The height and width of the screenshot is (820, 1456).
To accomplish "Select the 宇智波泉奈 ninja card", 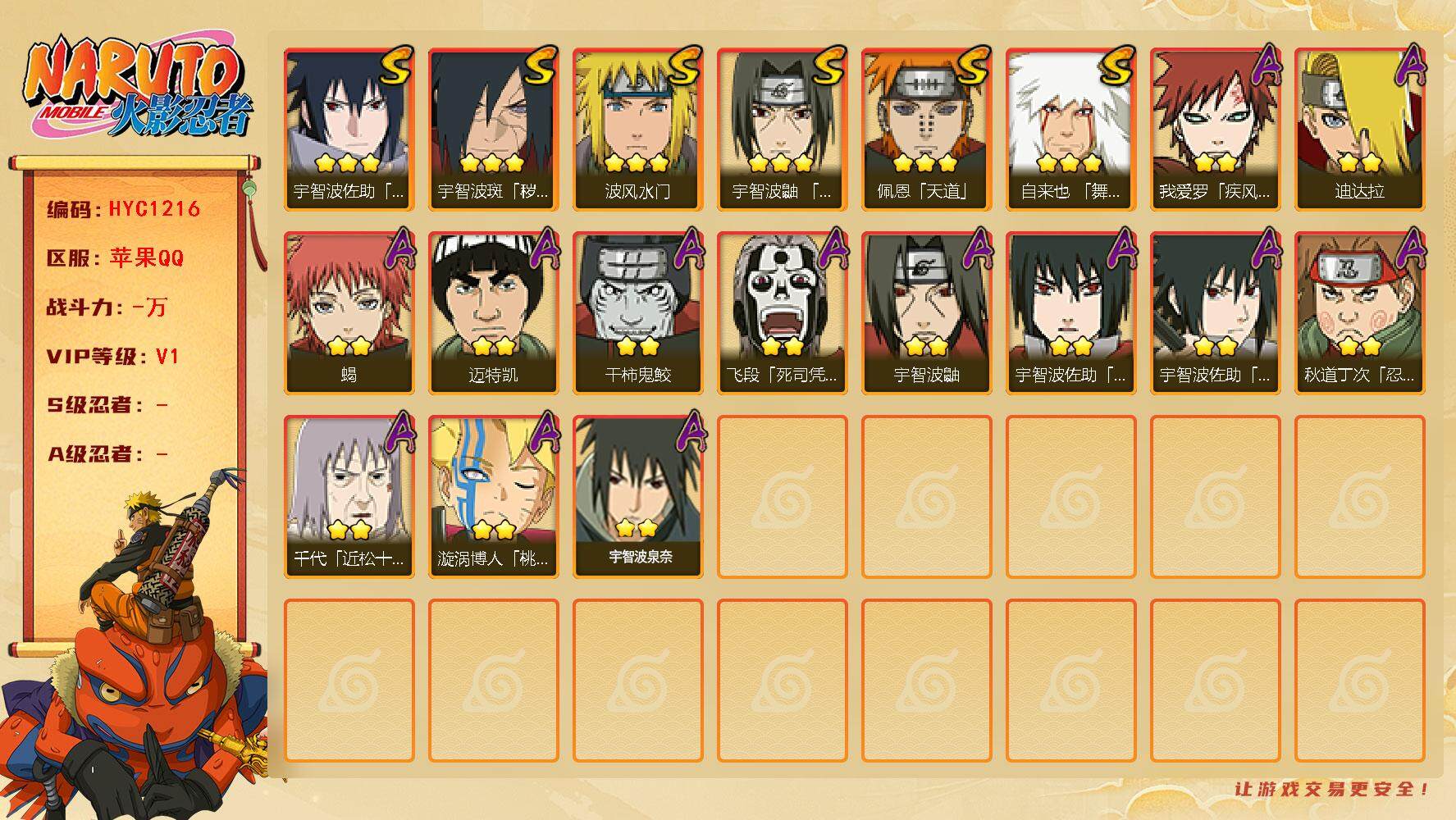I will (637, 497).
